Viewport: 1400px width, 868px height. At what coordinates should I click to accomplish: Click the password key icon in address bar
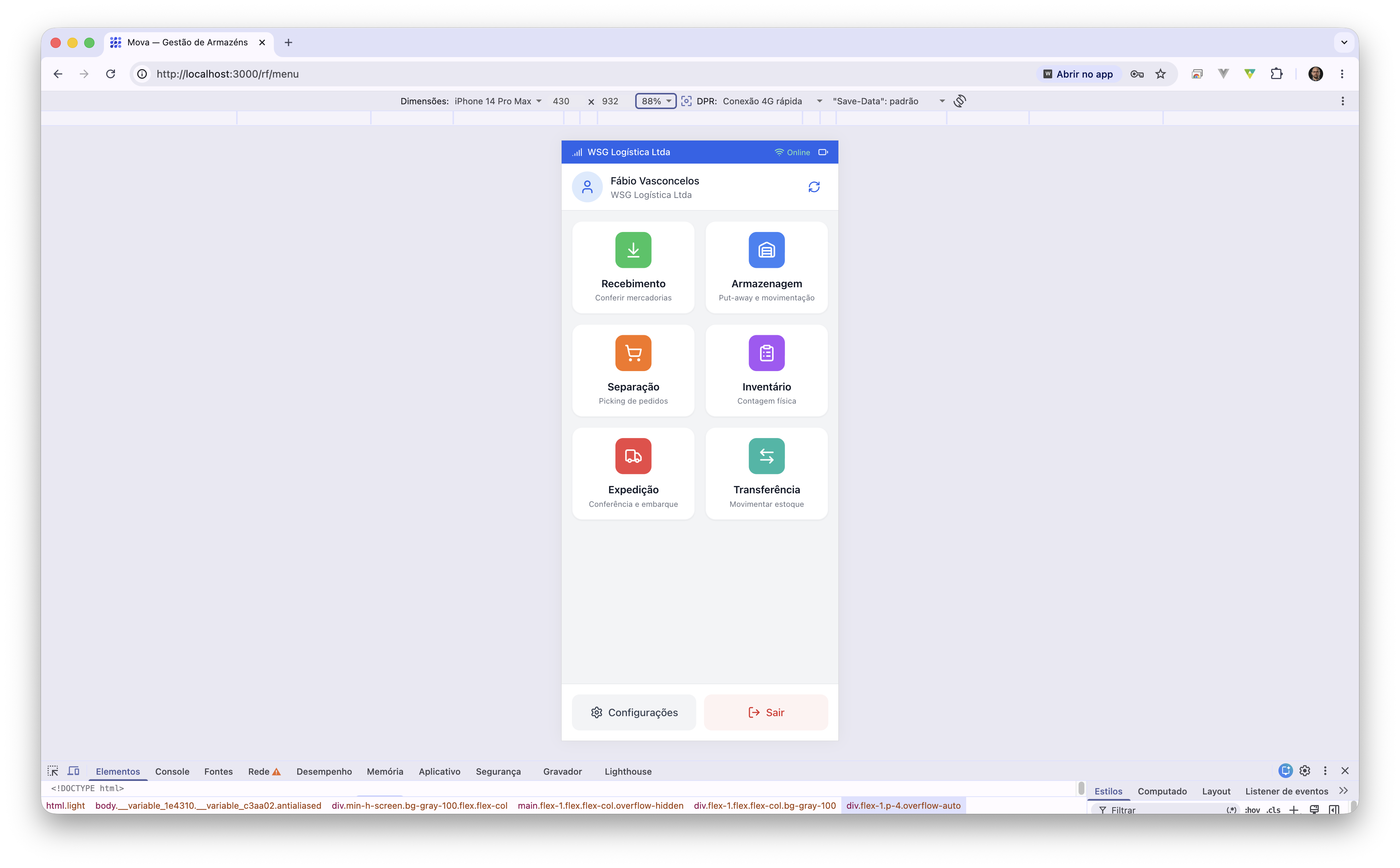point(1136,74)
